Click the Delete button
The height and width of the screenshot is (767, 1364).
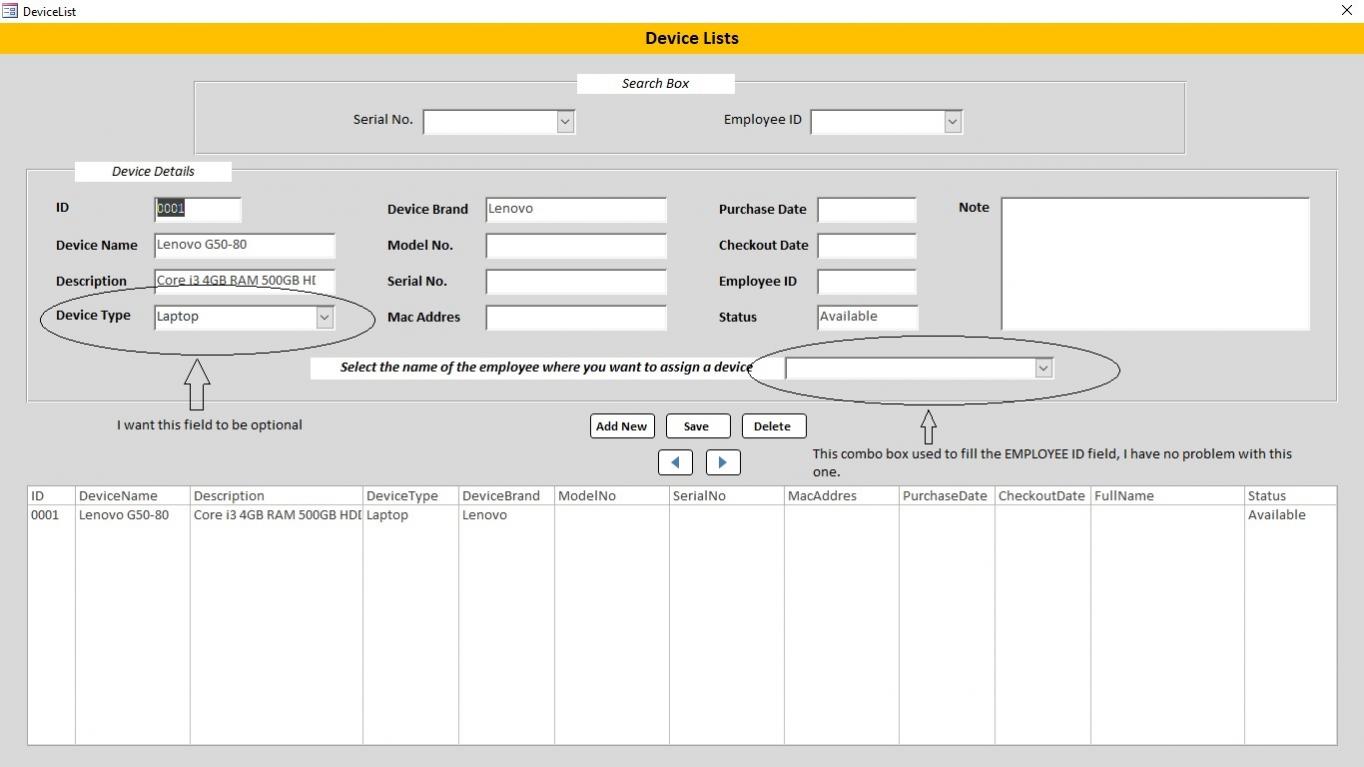(x=773, y=426)
